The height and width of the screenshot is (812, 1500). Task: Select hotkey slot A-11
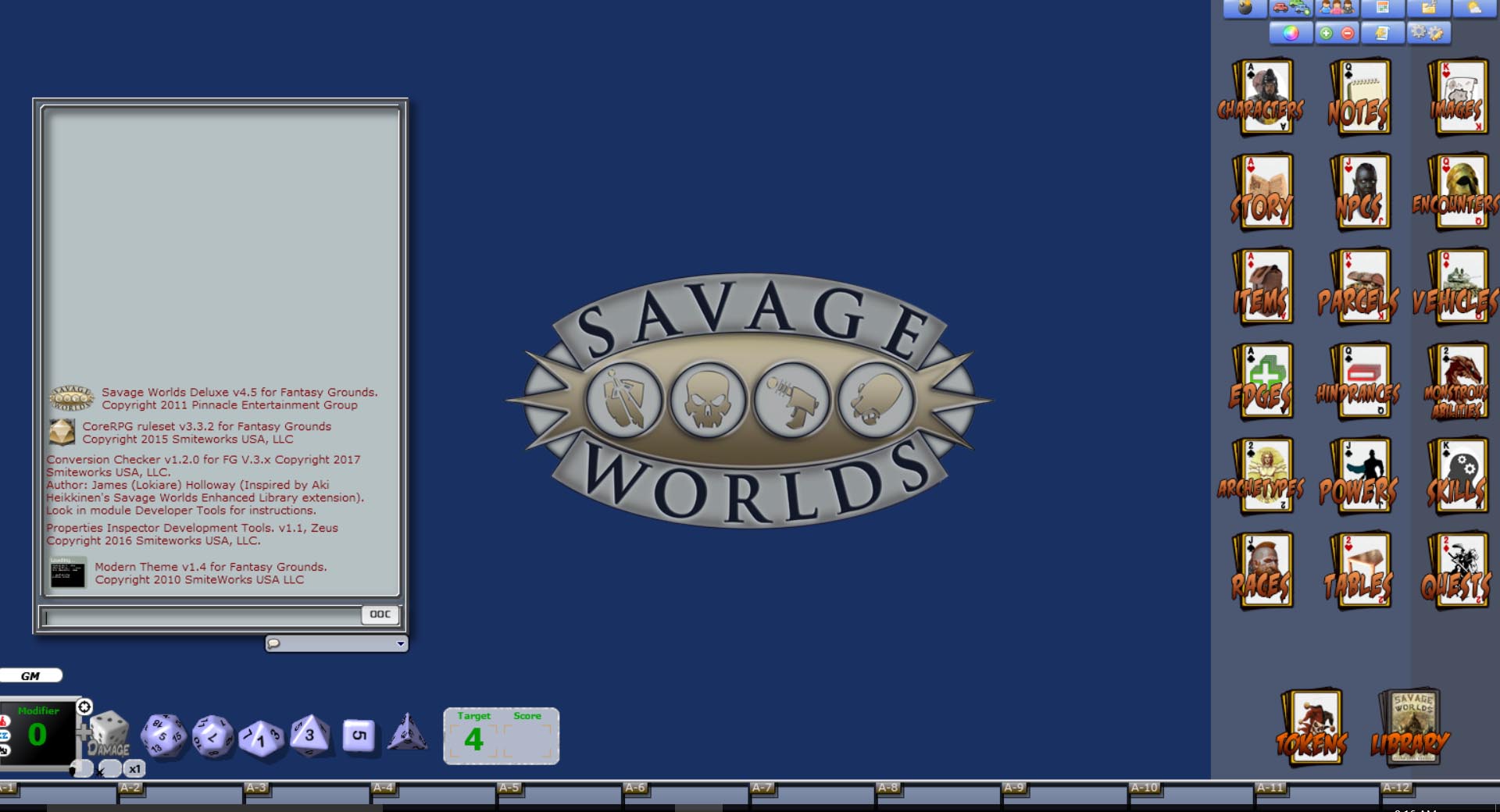tap(1318, 792)
